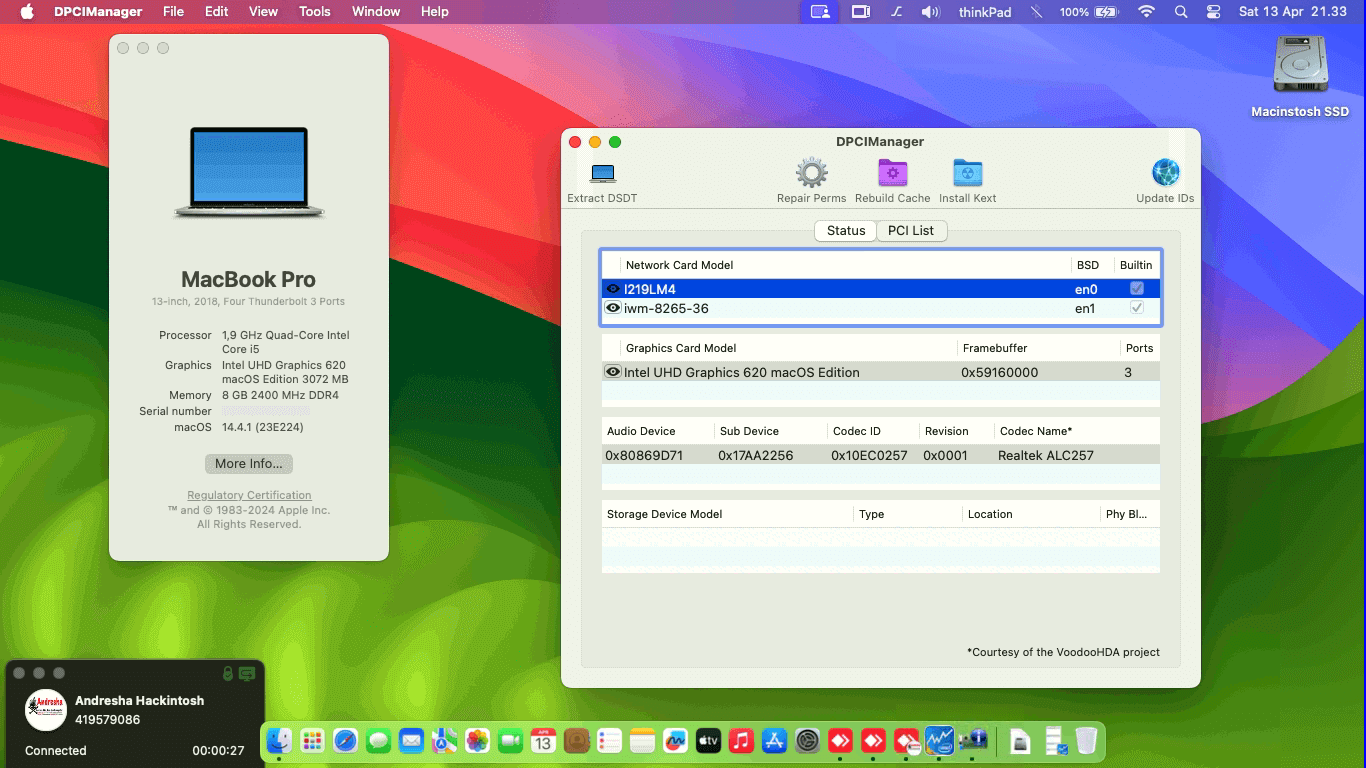The height and width of the screenshot is (768, 1366).
Task: Select the iwm-8265-36 network card row
Action: pos(881,308)
